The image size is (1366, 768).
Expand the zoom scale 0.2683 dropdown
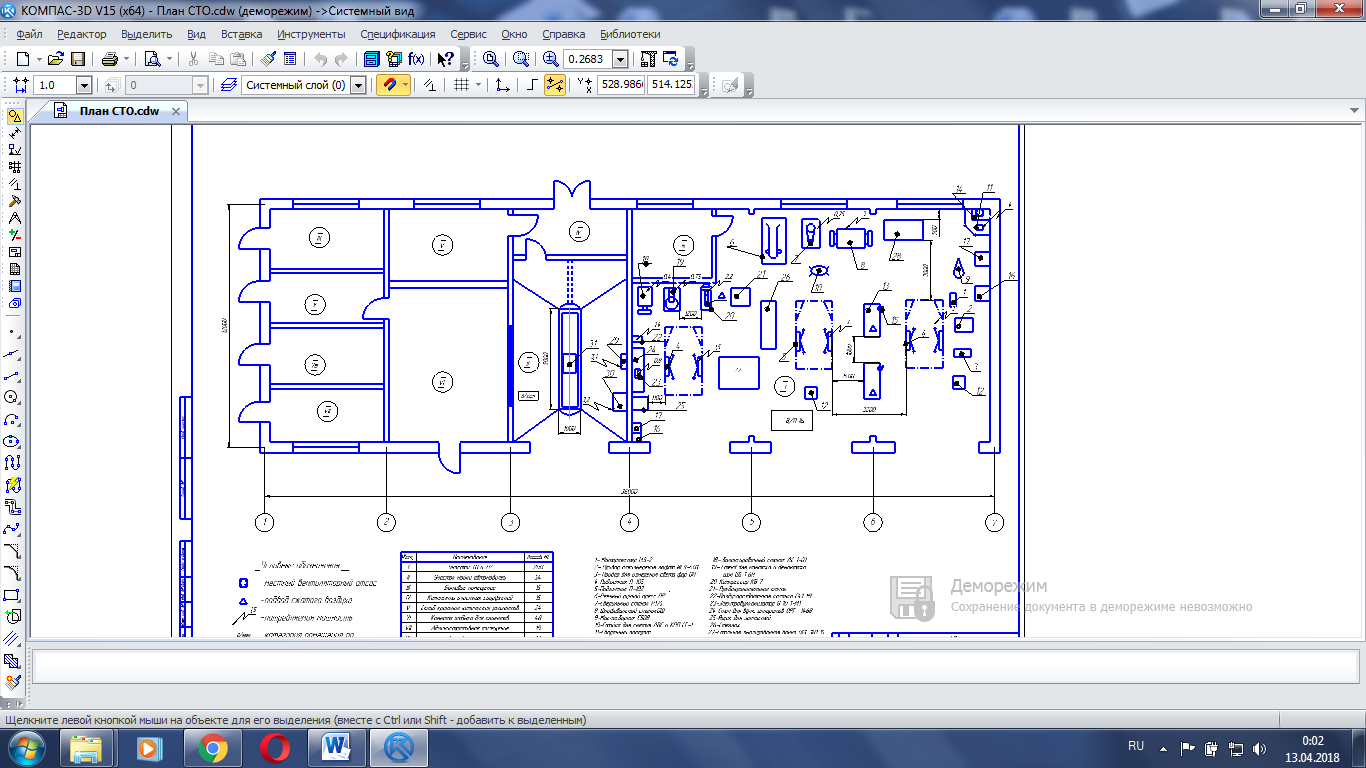click(x=620, y=59)
